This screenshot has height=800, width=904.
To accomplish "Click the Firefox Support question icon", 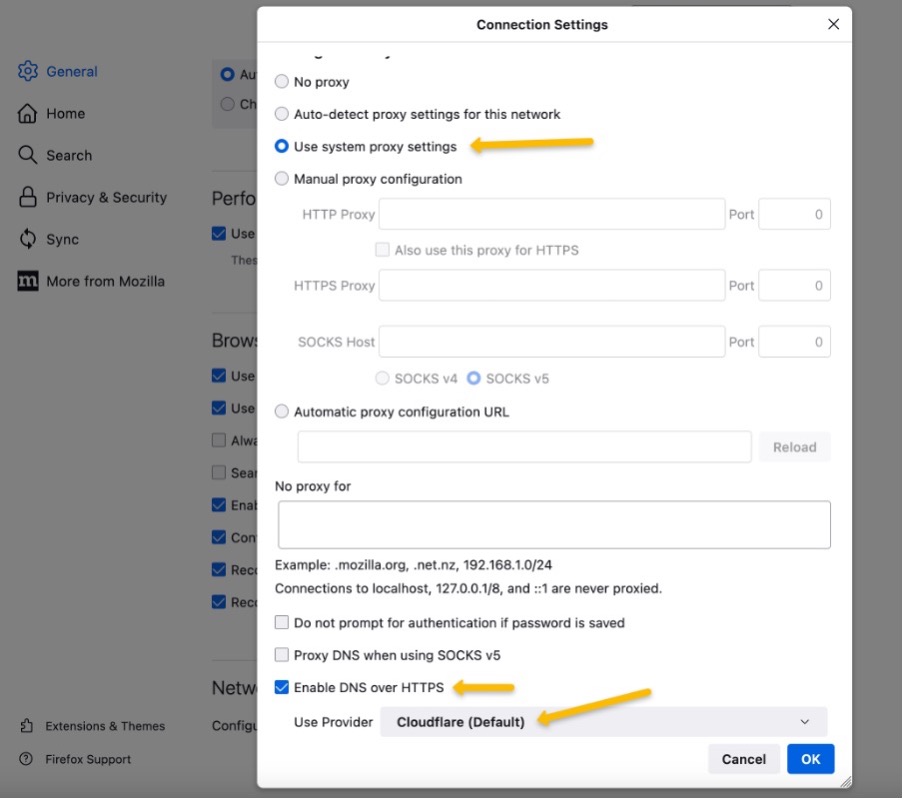I will coord(26,759).
